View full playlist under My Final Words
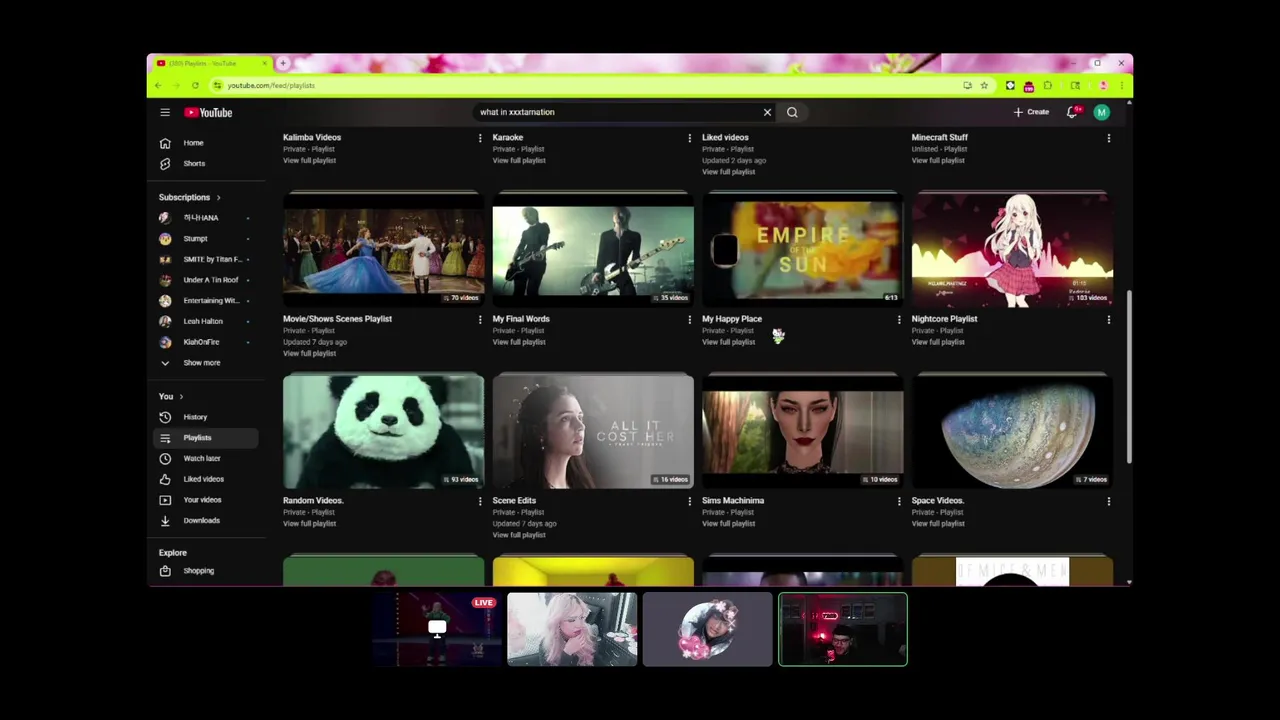Screen dimensions: 1280x720 coord(519,342)
